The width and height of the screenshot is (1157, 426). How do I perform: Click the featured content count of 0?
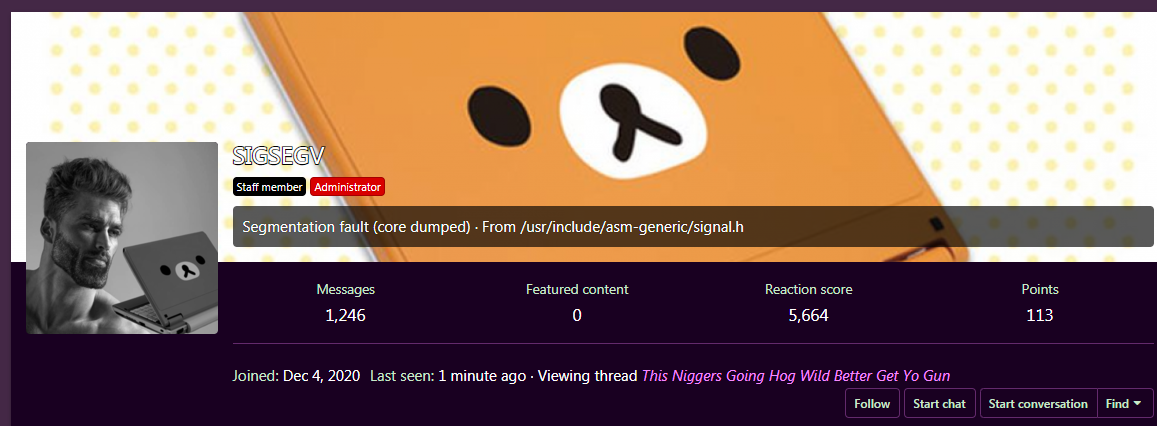pyautogui.click(x=577, y=316)
